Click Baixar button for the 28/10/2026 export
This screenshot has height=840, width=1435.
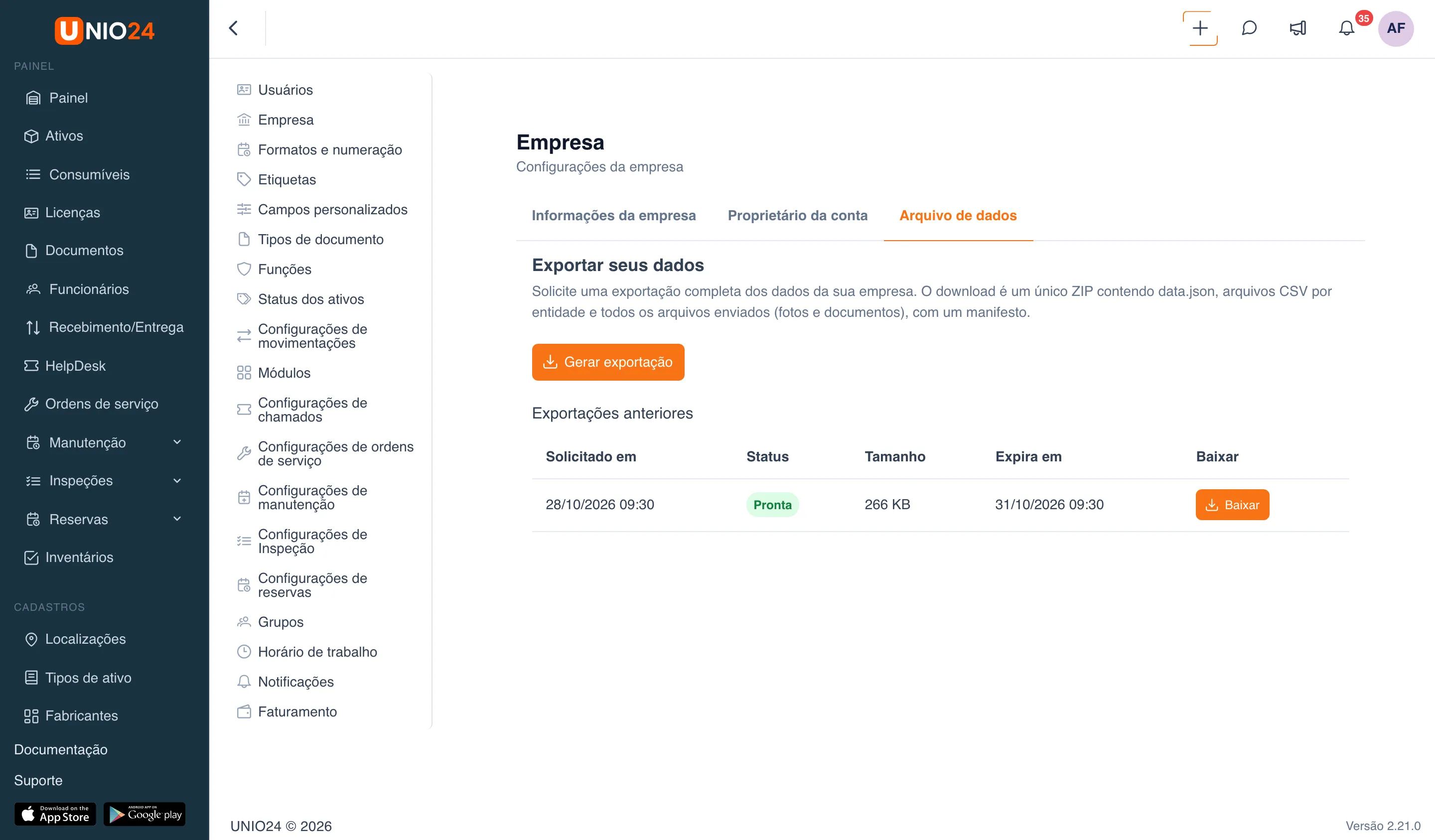[x=1232, y=505]
